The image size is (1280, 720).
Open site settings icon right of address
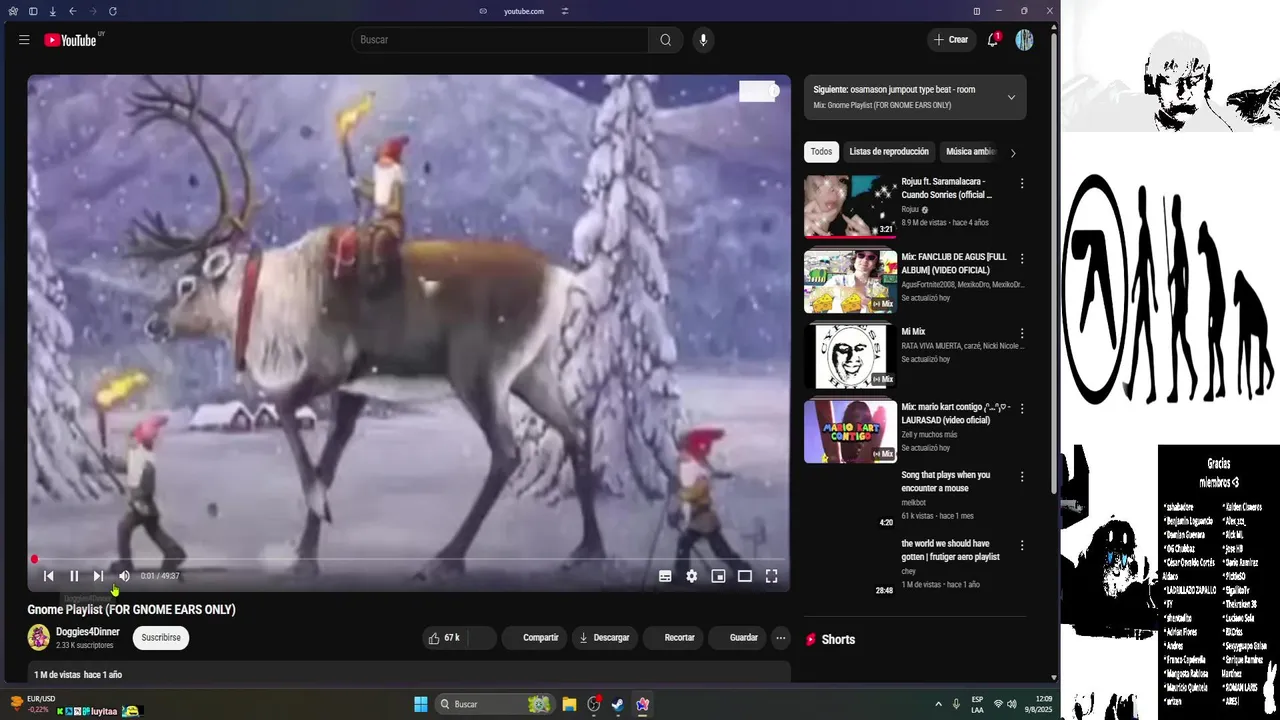point(565,11)
